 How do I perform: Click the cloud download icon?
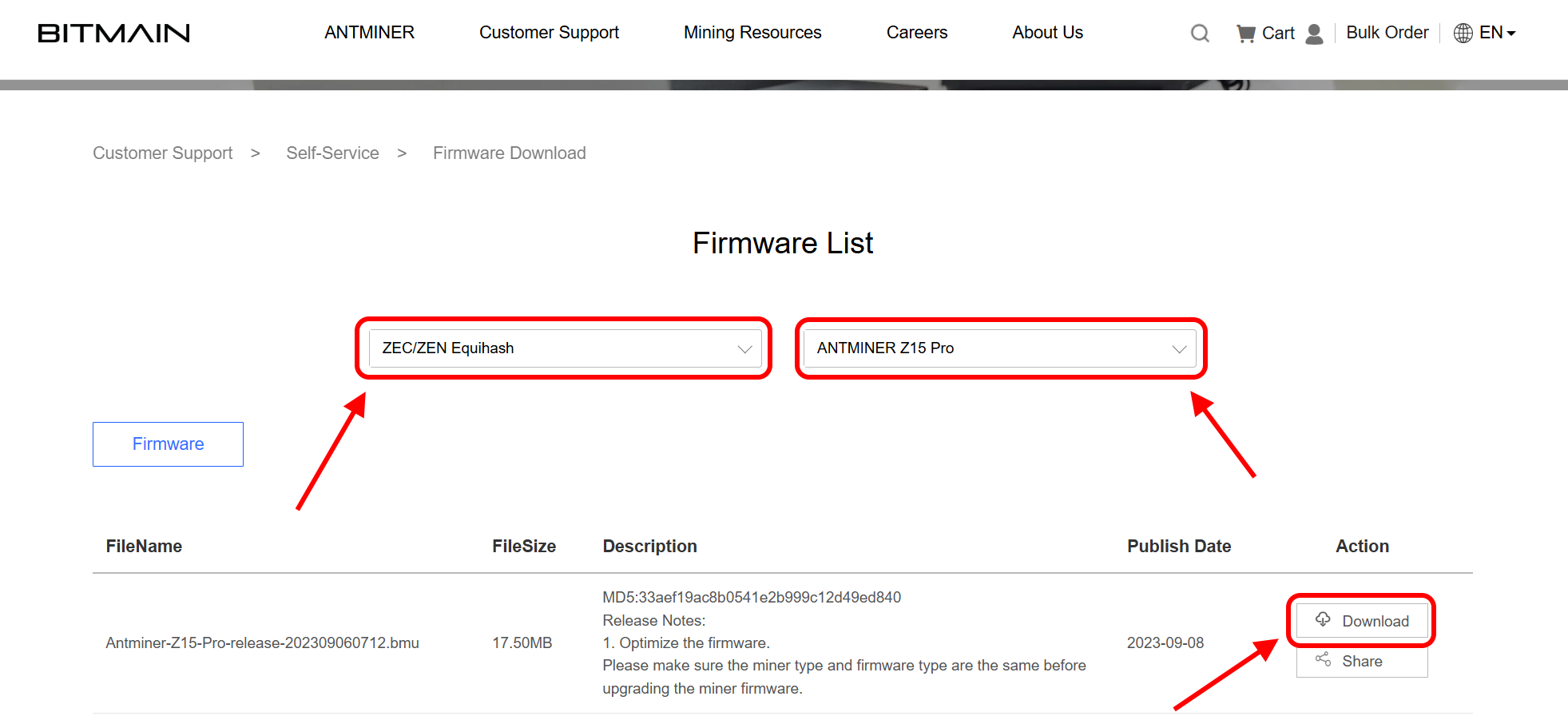(x=1323, y=620)
